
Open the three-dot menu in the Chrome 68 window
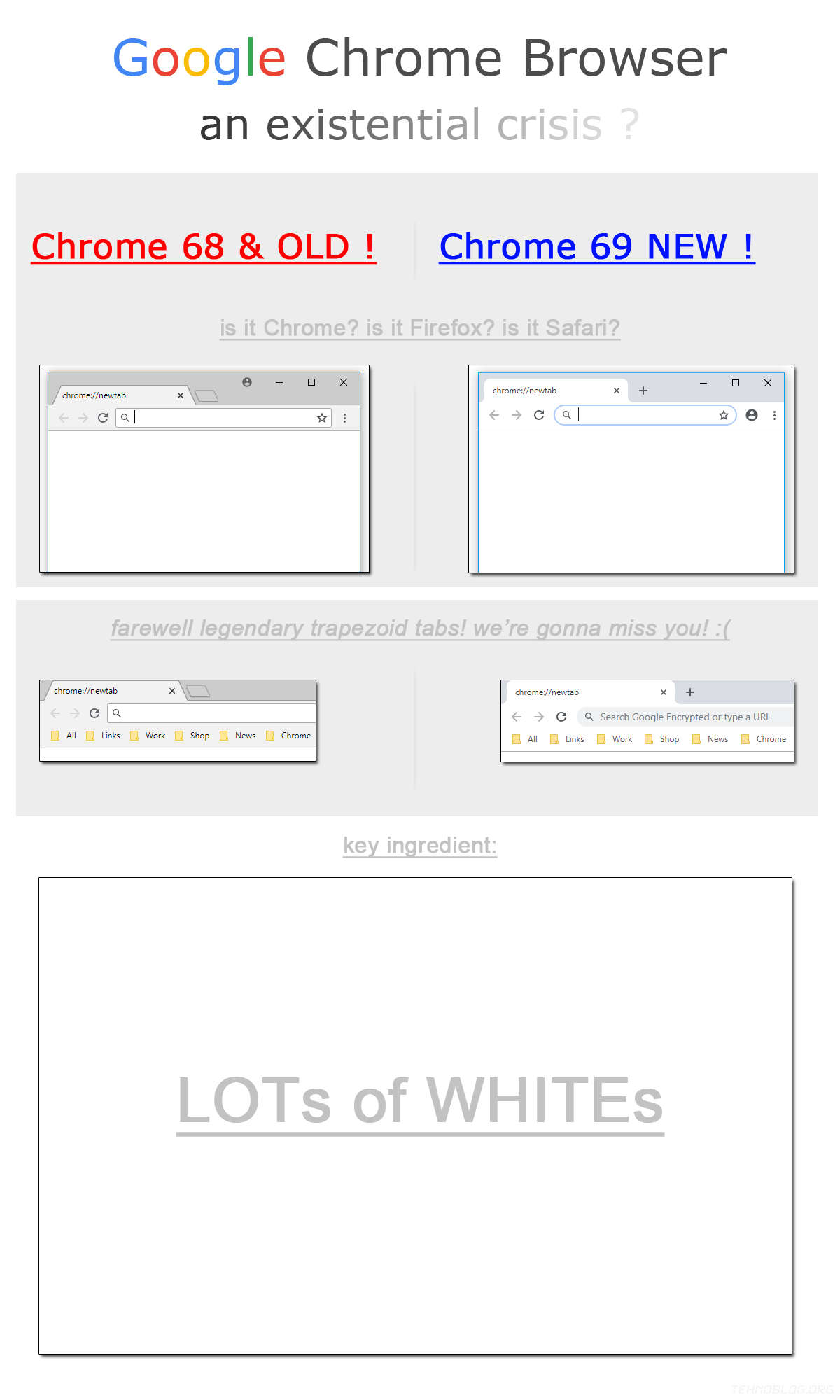344,418
